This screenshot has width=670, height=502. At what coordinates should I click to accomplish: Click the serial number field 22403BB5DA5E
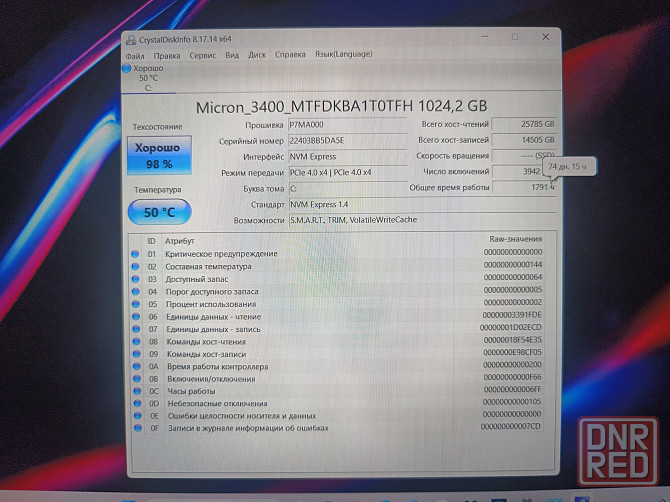(348, 141)
